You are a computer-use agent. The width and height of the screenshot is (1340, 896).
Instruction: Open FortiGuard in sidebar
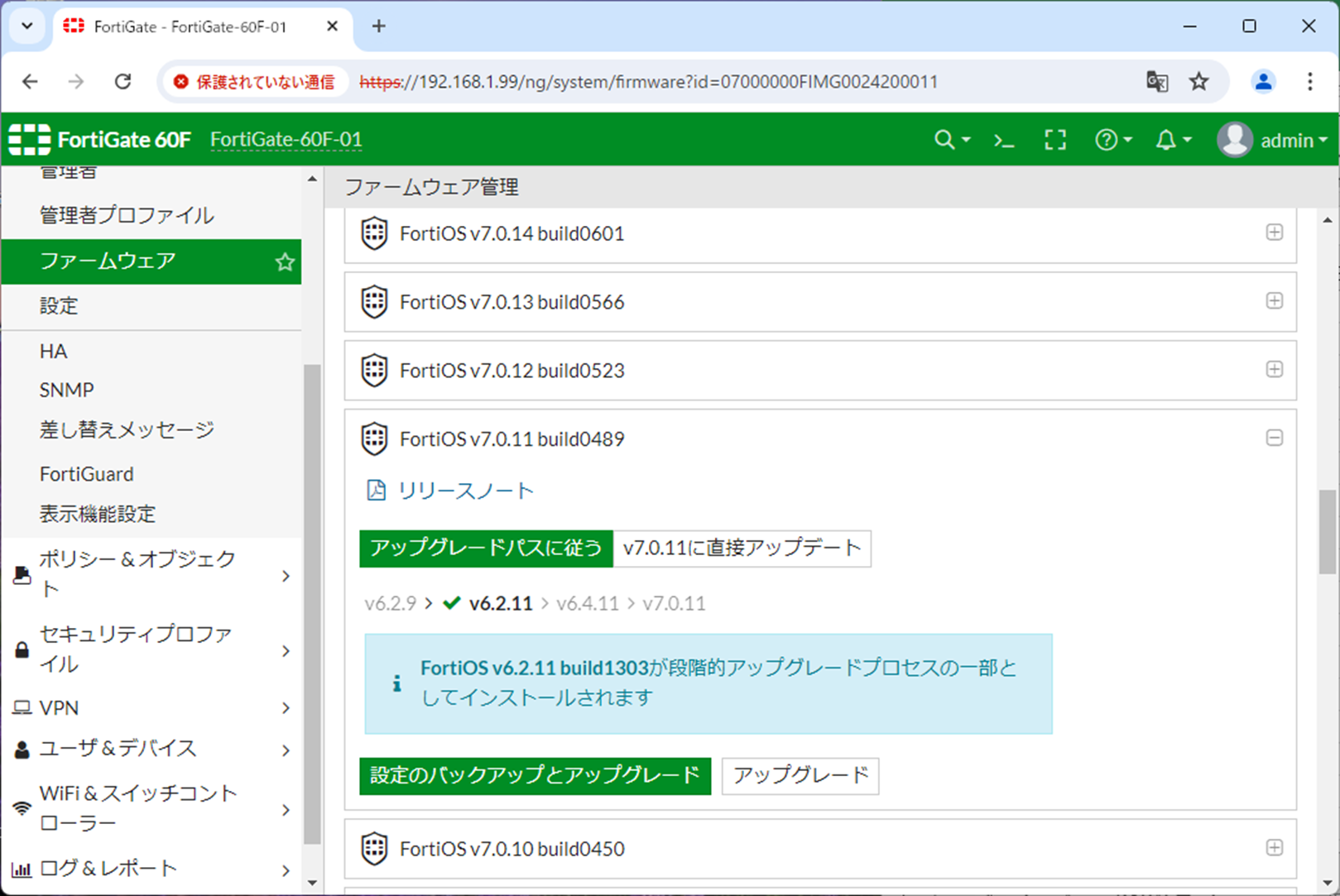pyautogui.click(x=86, y=474)
